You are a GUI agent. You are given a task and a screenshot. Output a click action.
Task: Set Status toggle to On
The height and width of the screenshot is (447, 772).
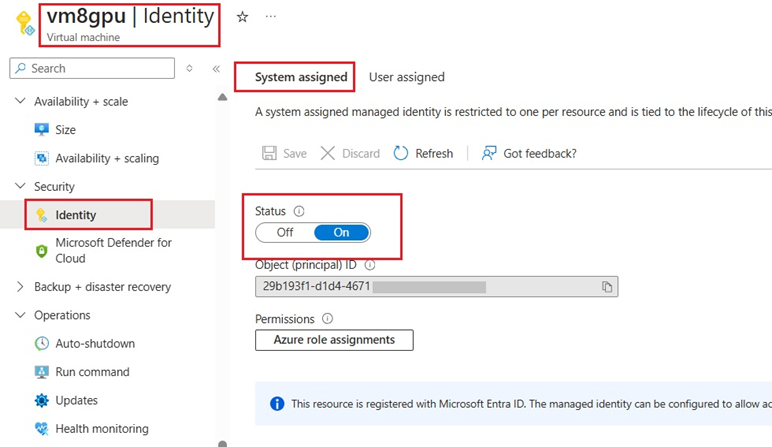click(342, 232)
